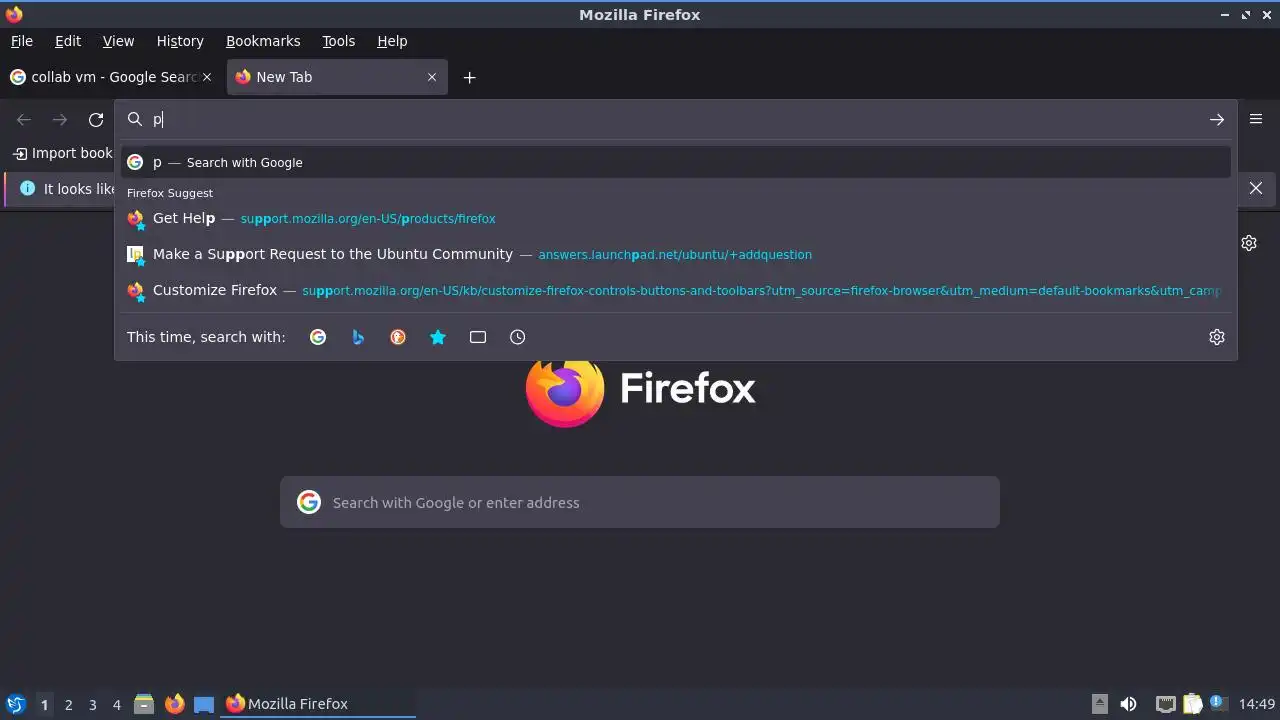Switch to workspace 1
Screen dimensions: 1280x720
[x=44, y=705]
